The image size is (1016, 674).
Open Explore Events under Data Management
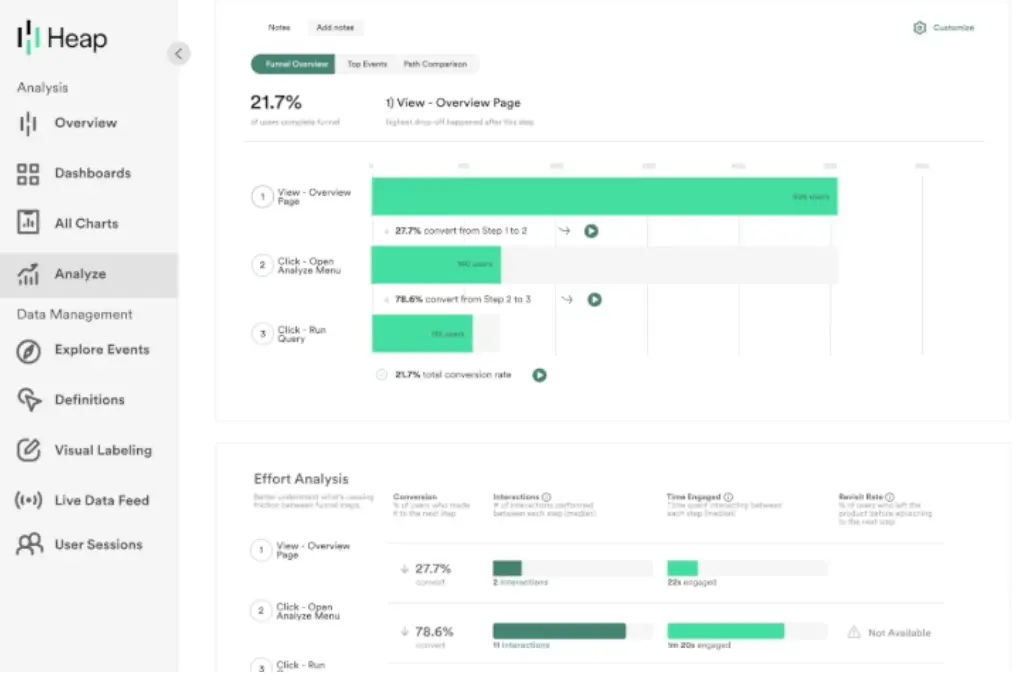click(x=91, y=350)
